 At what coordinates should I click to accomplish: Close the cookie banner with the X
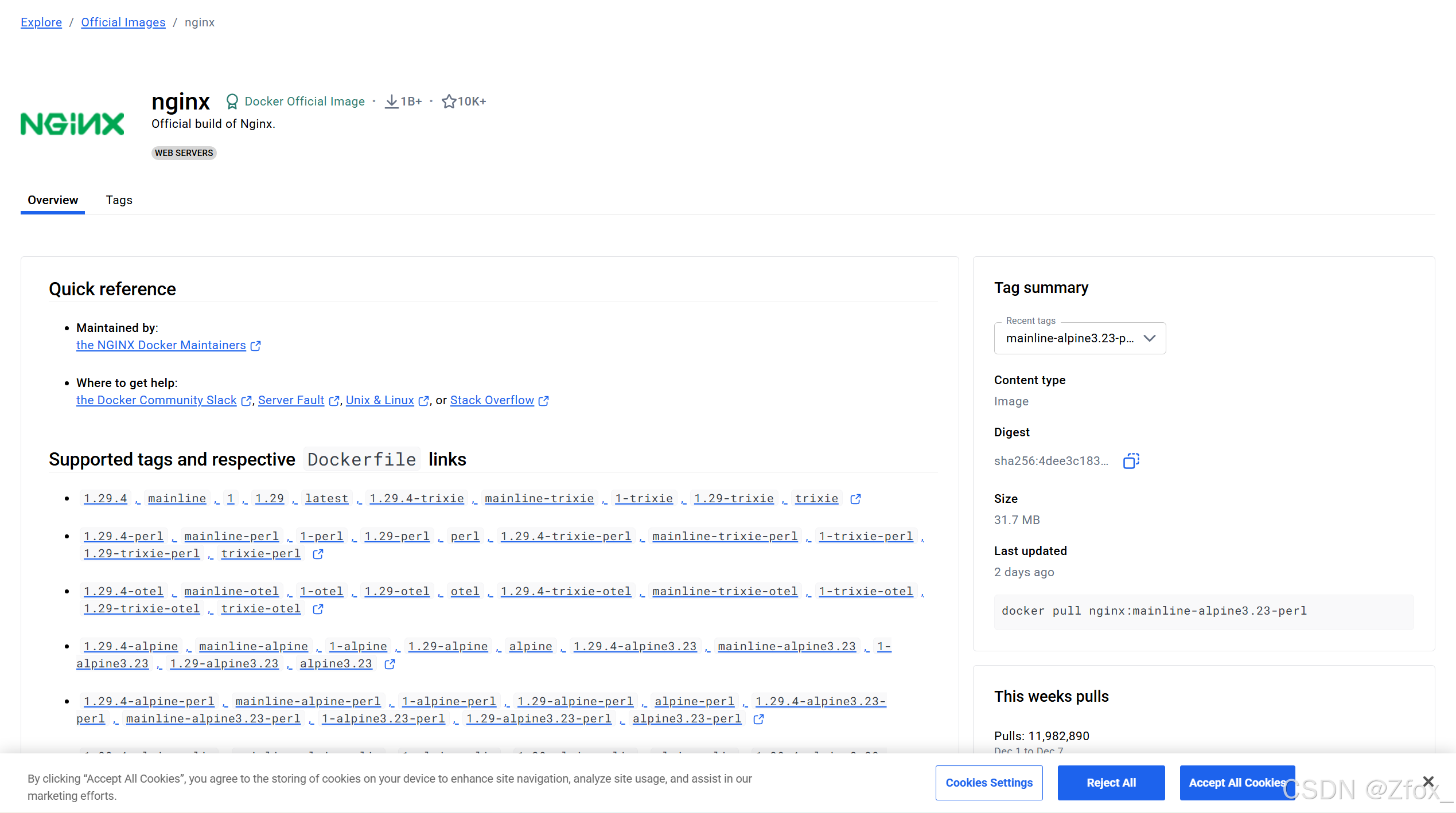click(1428, 781)
